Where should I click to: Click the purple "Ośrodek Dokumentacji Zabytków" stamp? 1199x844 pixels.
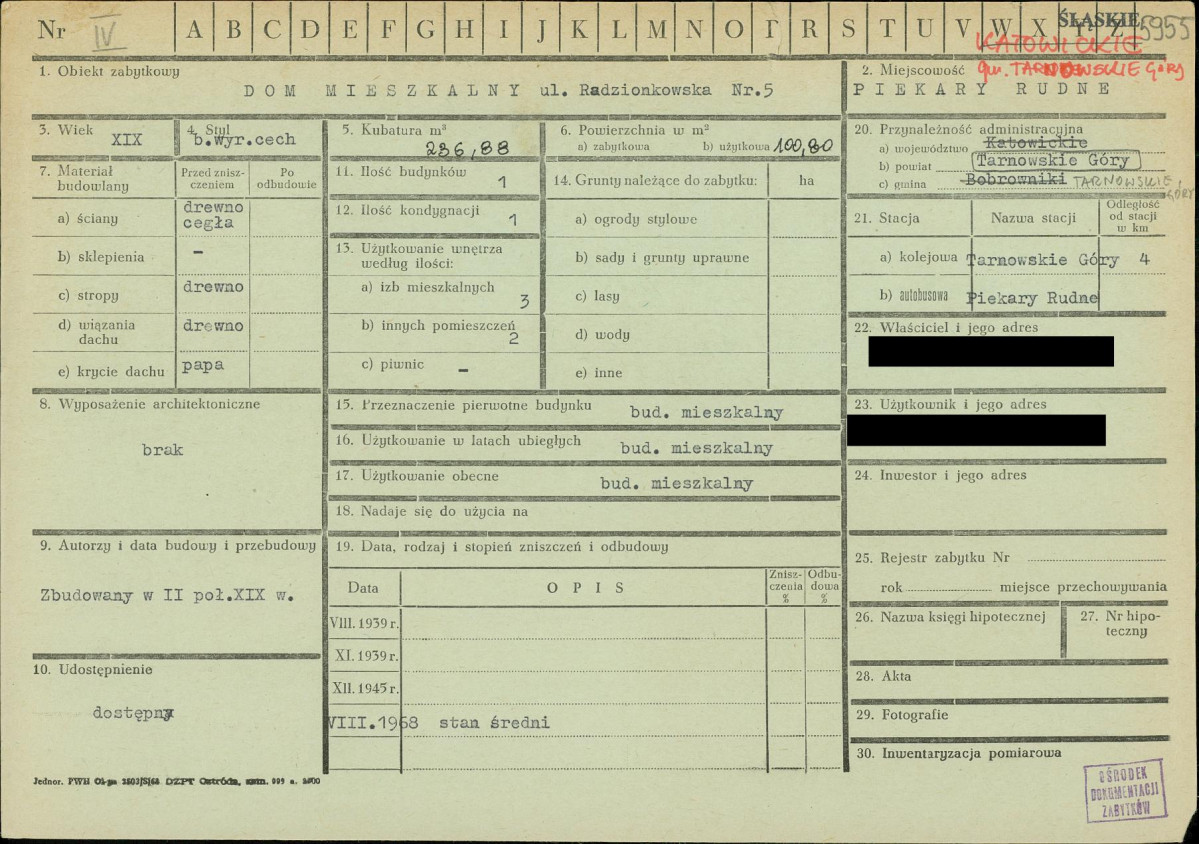(x=1126, y=790)
